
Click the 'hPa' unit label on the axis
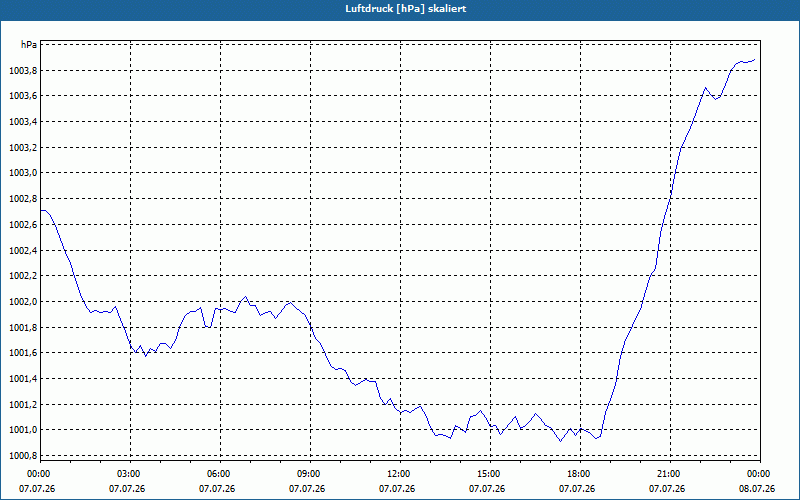(29, 44)
